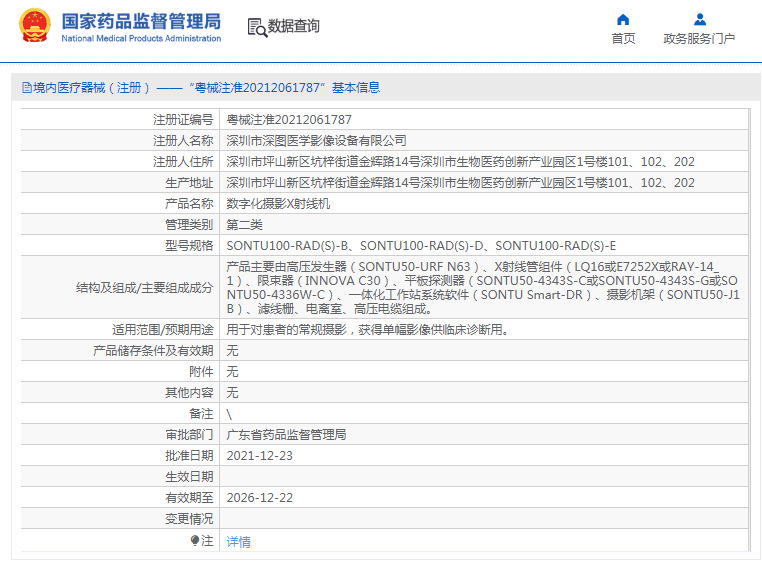Click the intended use text 用于对患者的常规摄影
Screen dimensions: 762x564
click(368, 329)
